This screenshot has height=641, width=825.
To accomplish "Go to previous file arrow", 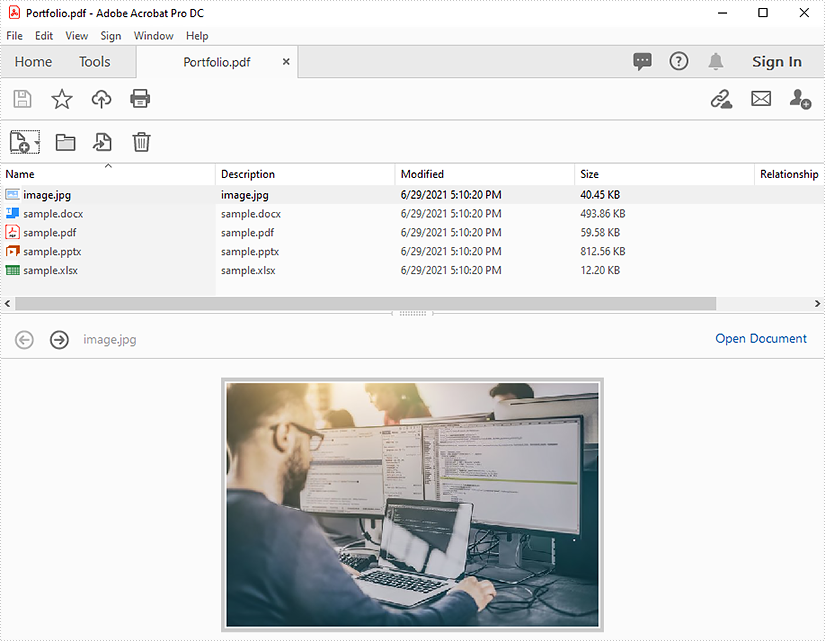I will click(24, 340).
